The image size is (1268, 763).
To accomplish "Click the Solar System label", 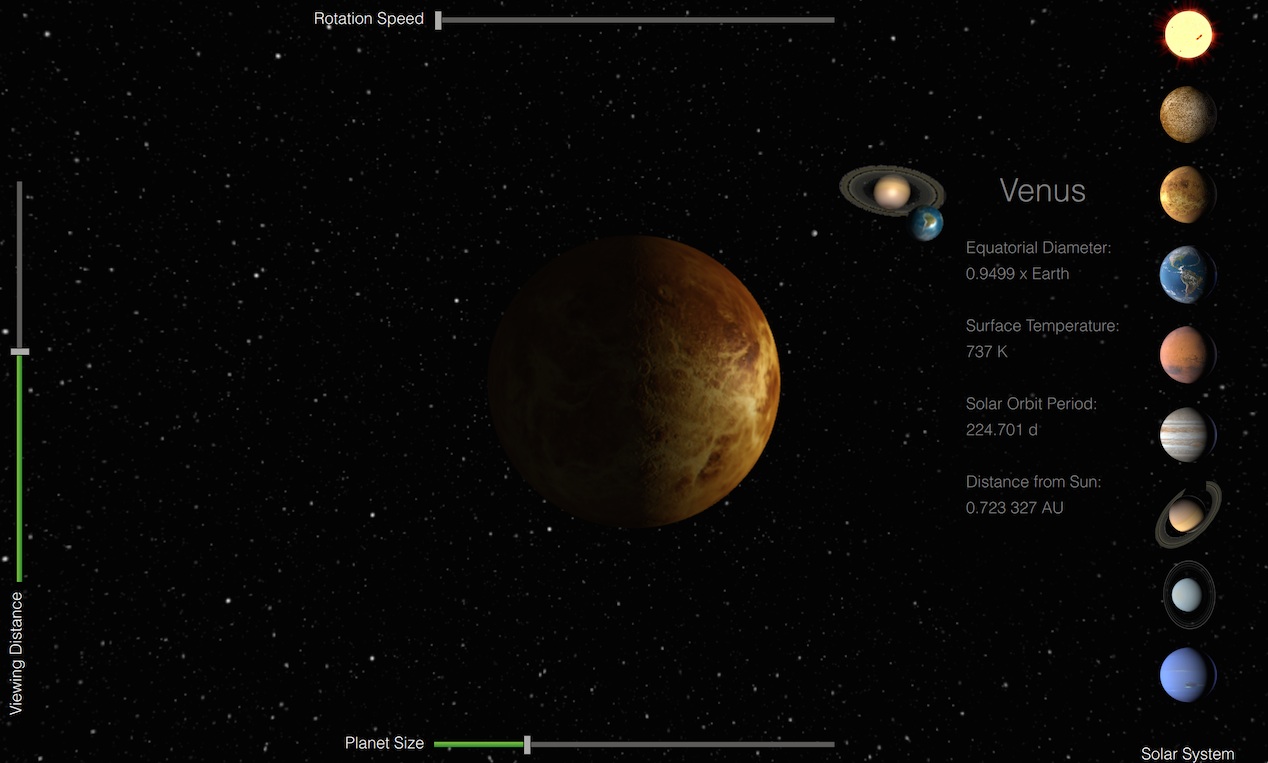I will point(1188,754).
